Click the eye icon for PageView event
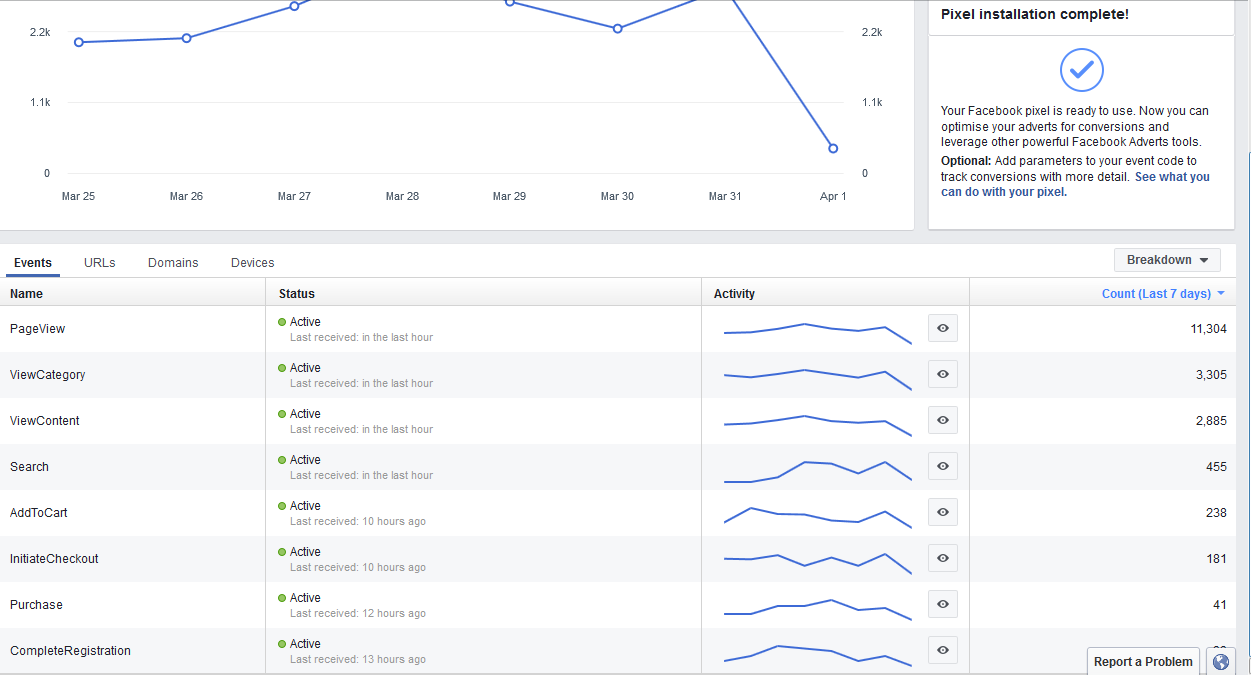The height and width of the screenshot is (675, 1251). tap(942, 328)
